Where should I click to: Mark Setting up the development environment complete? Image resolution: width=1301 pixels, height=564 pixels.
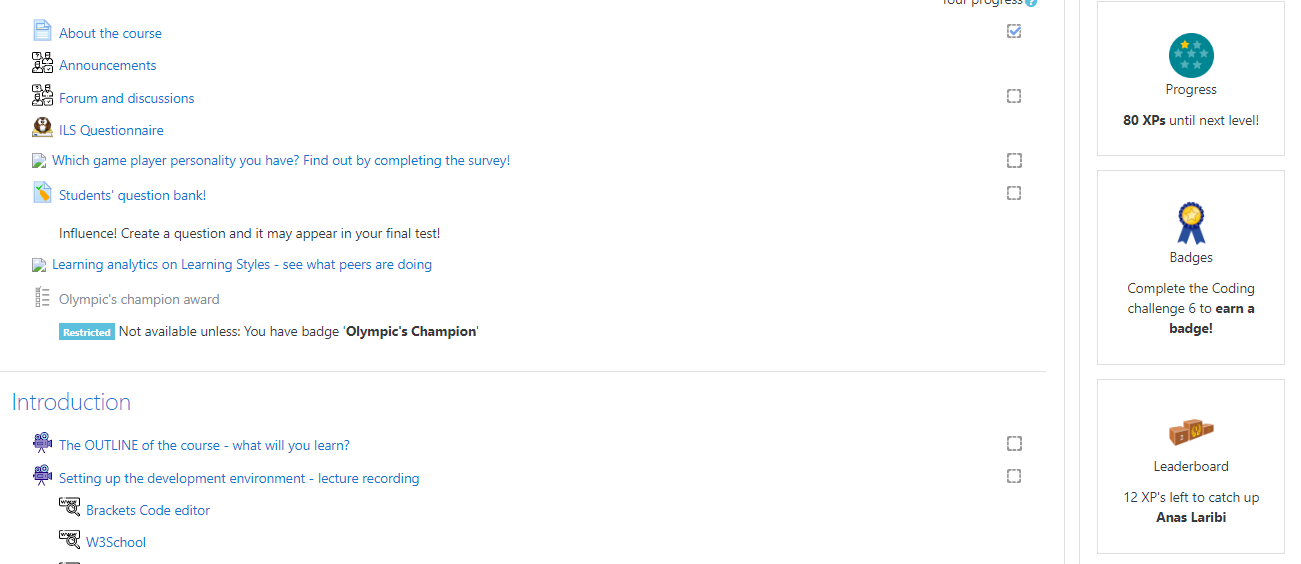pyautogui.click(x=1014, y=476)
